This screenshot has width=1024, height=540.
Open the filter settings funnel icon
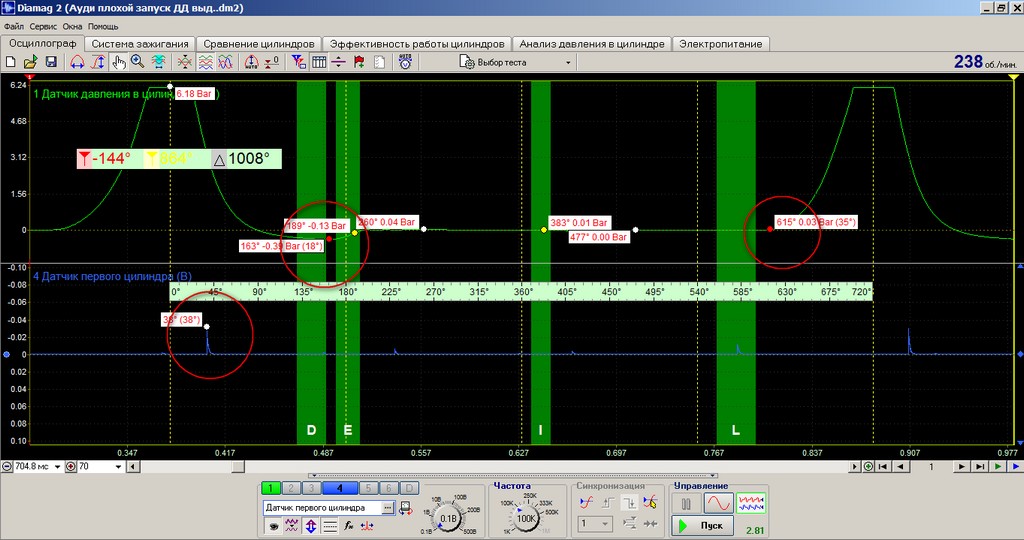[298, 62]
